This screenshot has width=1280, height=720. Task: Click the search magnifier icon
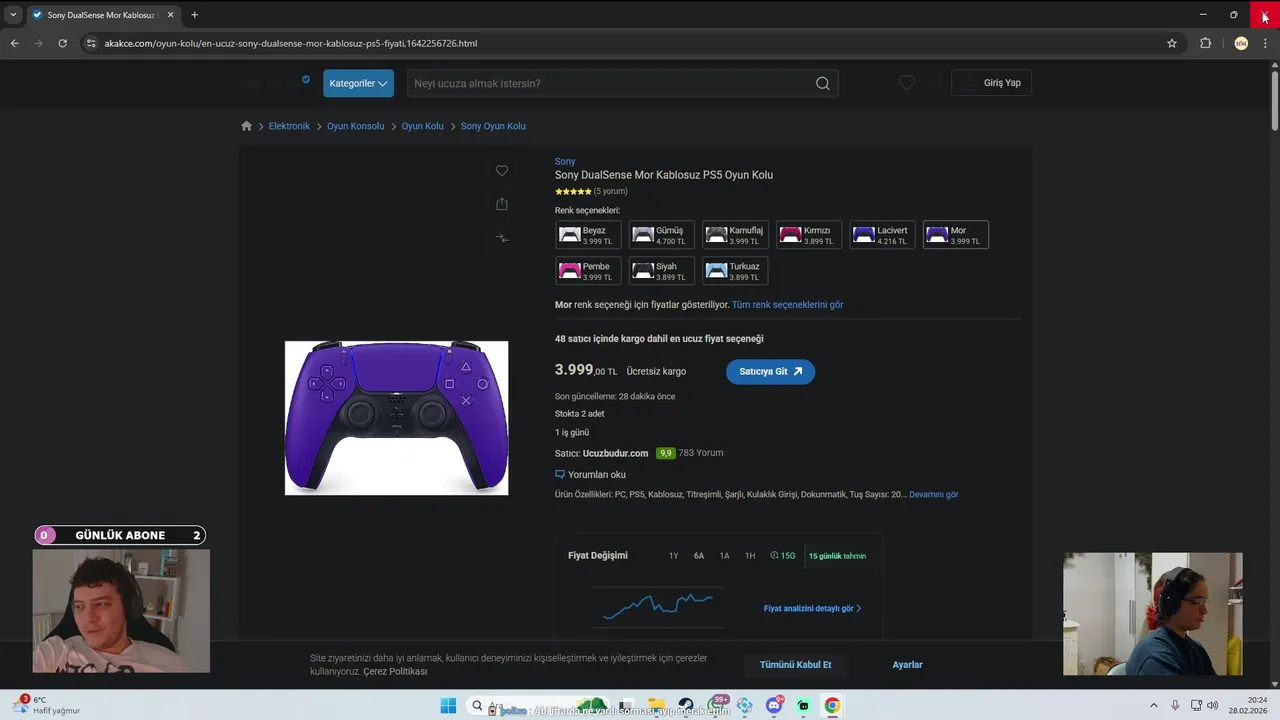[822, 83]
